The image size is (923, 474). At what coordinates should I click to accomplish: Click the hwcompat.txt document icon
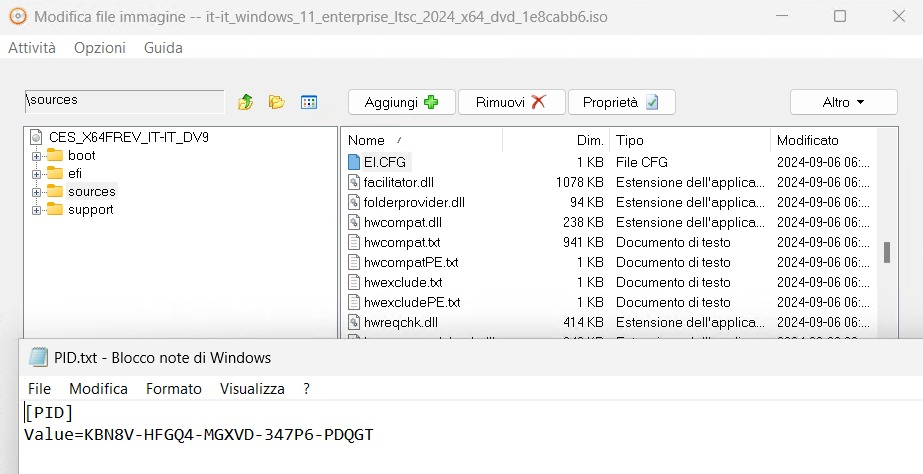point(354,243)
